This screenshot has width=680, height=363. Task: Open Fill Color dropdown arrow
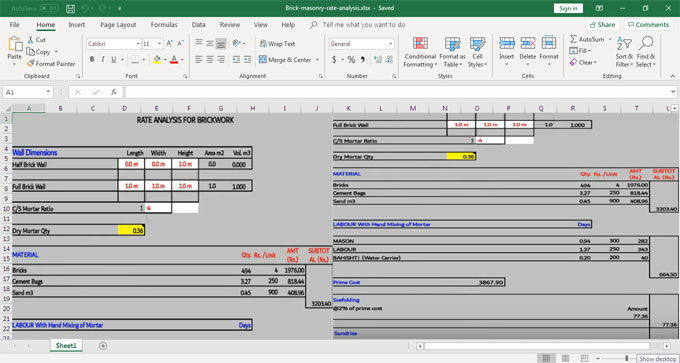coord(165,59)
